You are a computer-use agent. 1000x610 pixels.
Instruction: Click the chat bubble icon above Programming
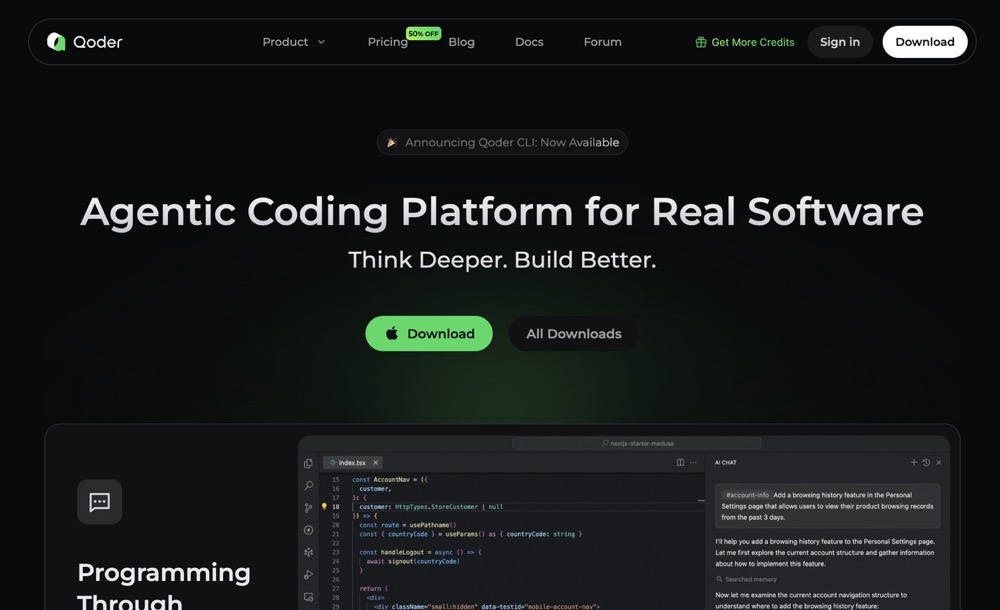coord(100,502)
